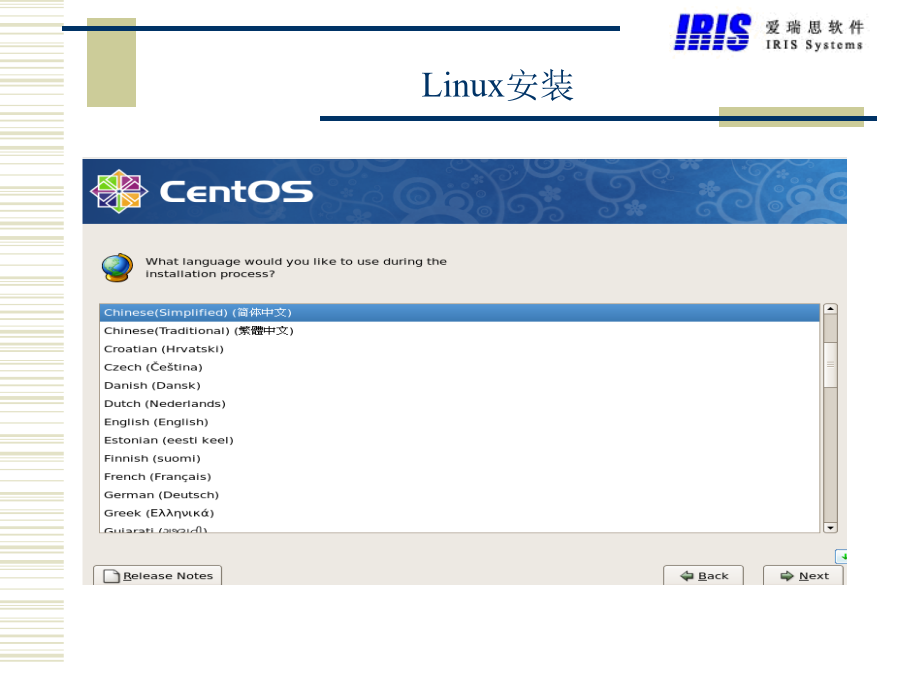Select French (Français) language

click(x=459, y=477)
